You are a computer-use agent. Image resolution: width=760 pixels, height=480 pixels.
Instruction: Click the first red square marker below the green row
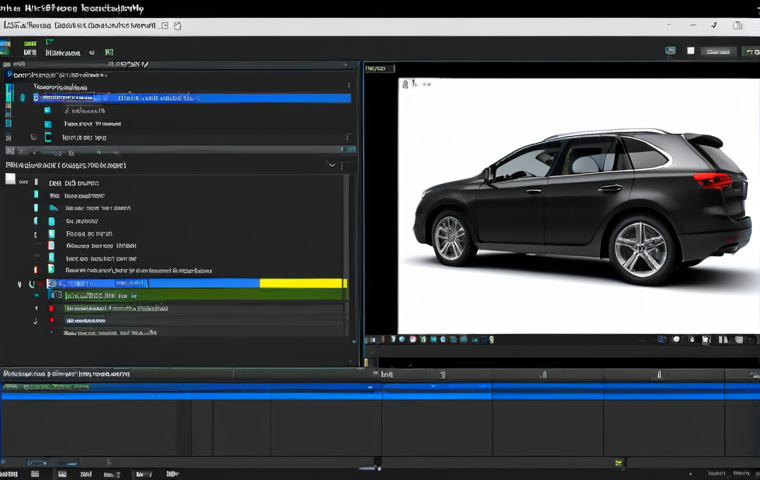(x=51, y=308)
